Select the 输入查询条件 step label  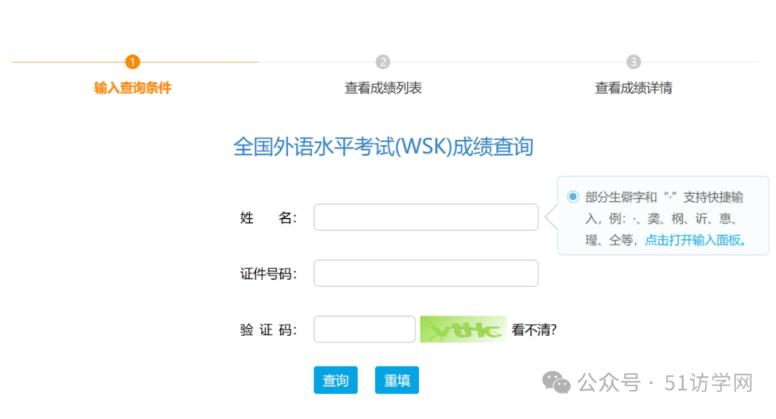tap(133, 88)
